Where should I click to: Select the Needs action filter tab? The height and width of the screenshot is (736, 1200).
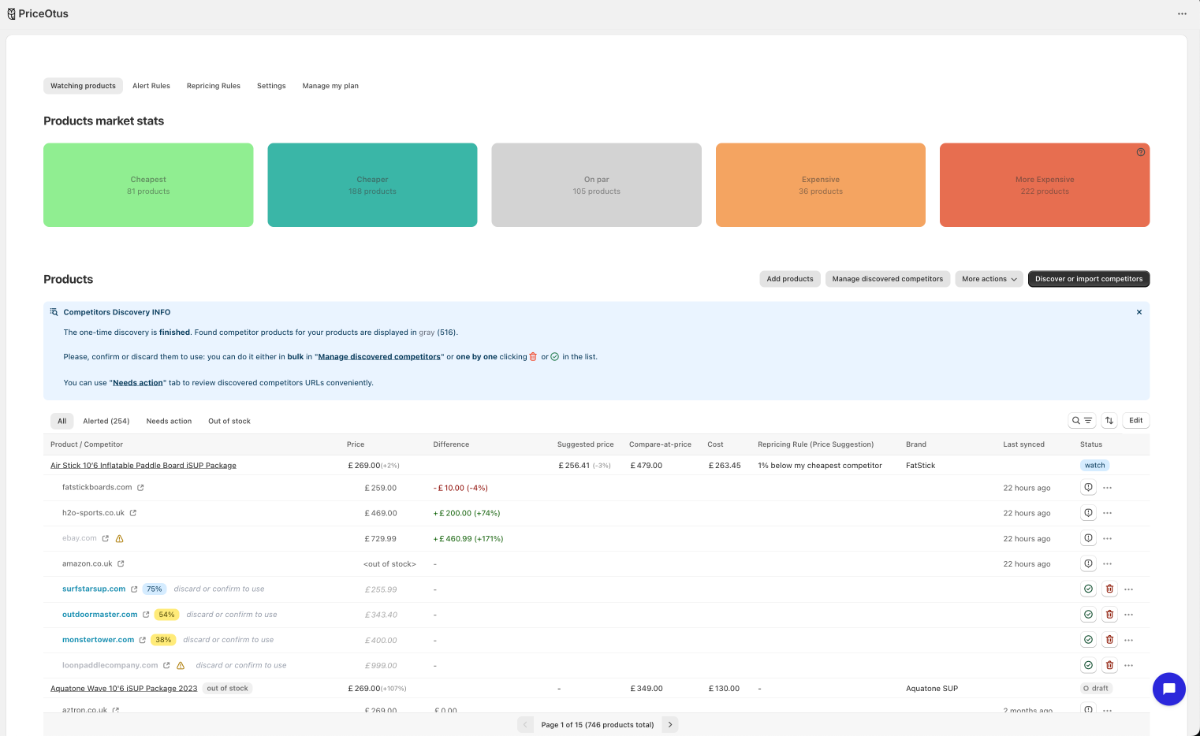click(168, 421)
